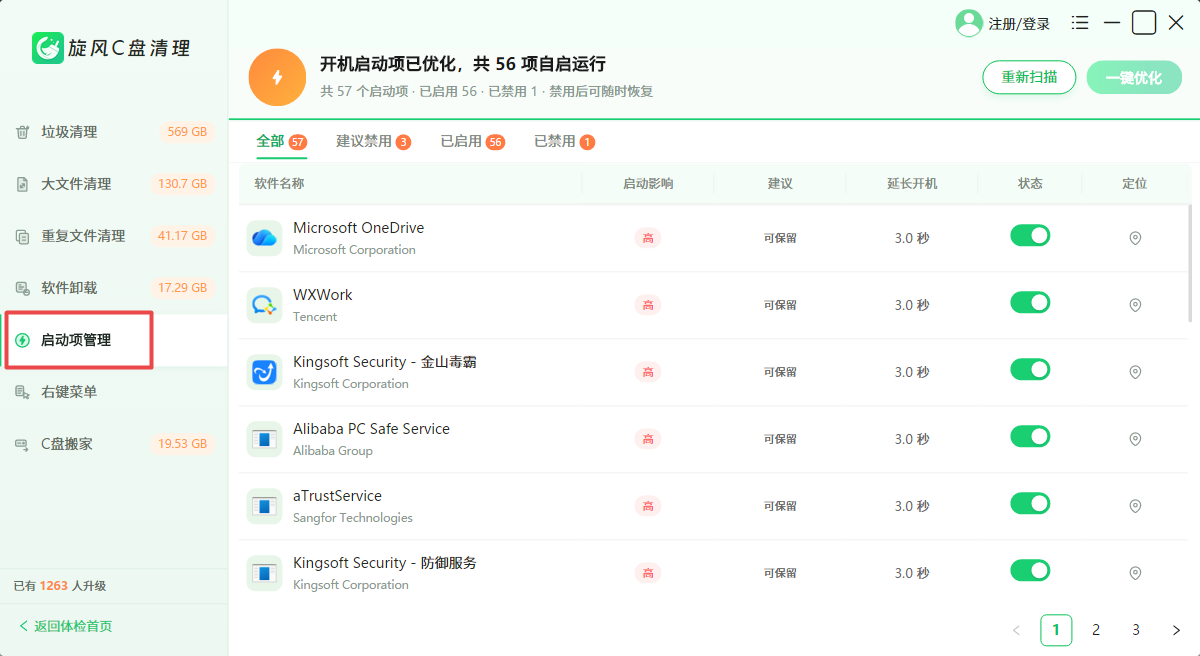Open 软件卸载 in the sidebar

point(114,288)
